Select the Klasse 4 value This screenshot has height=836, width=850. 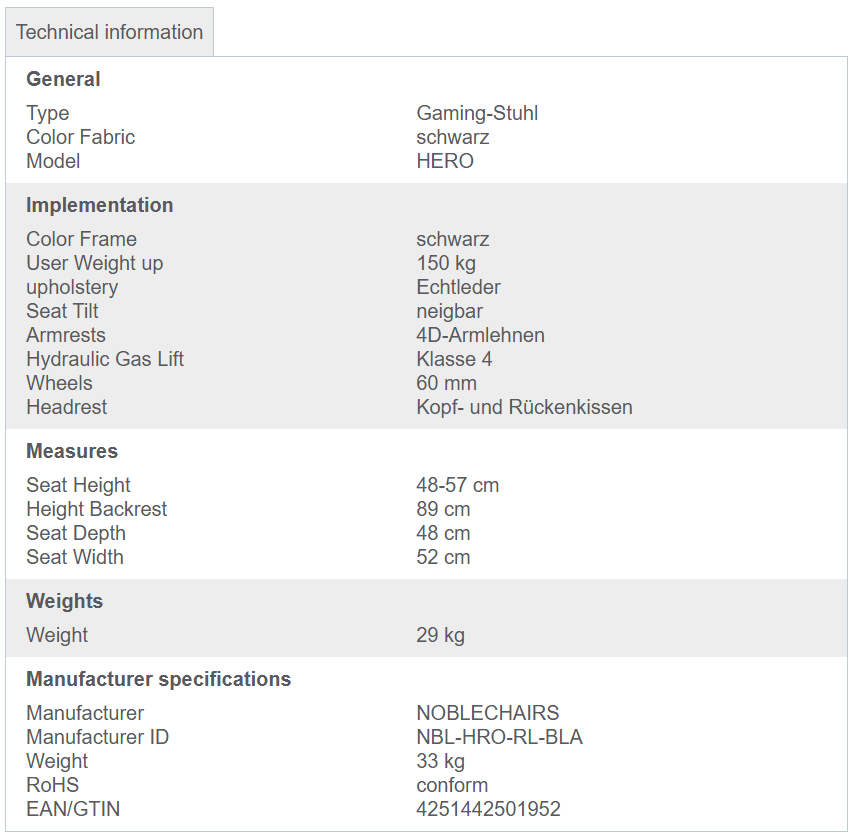(x=454, y=359)
